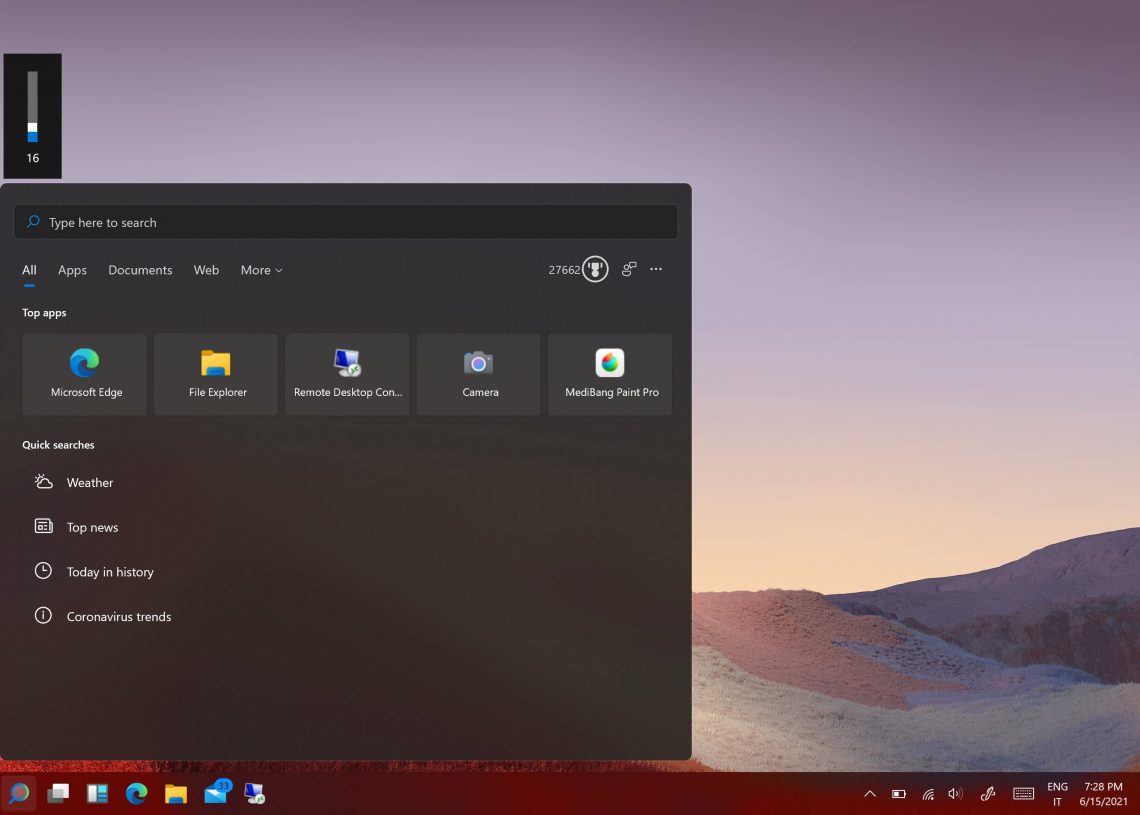
Task: Show hidden icons in the system tray
Action: point(869,793)
